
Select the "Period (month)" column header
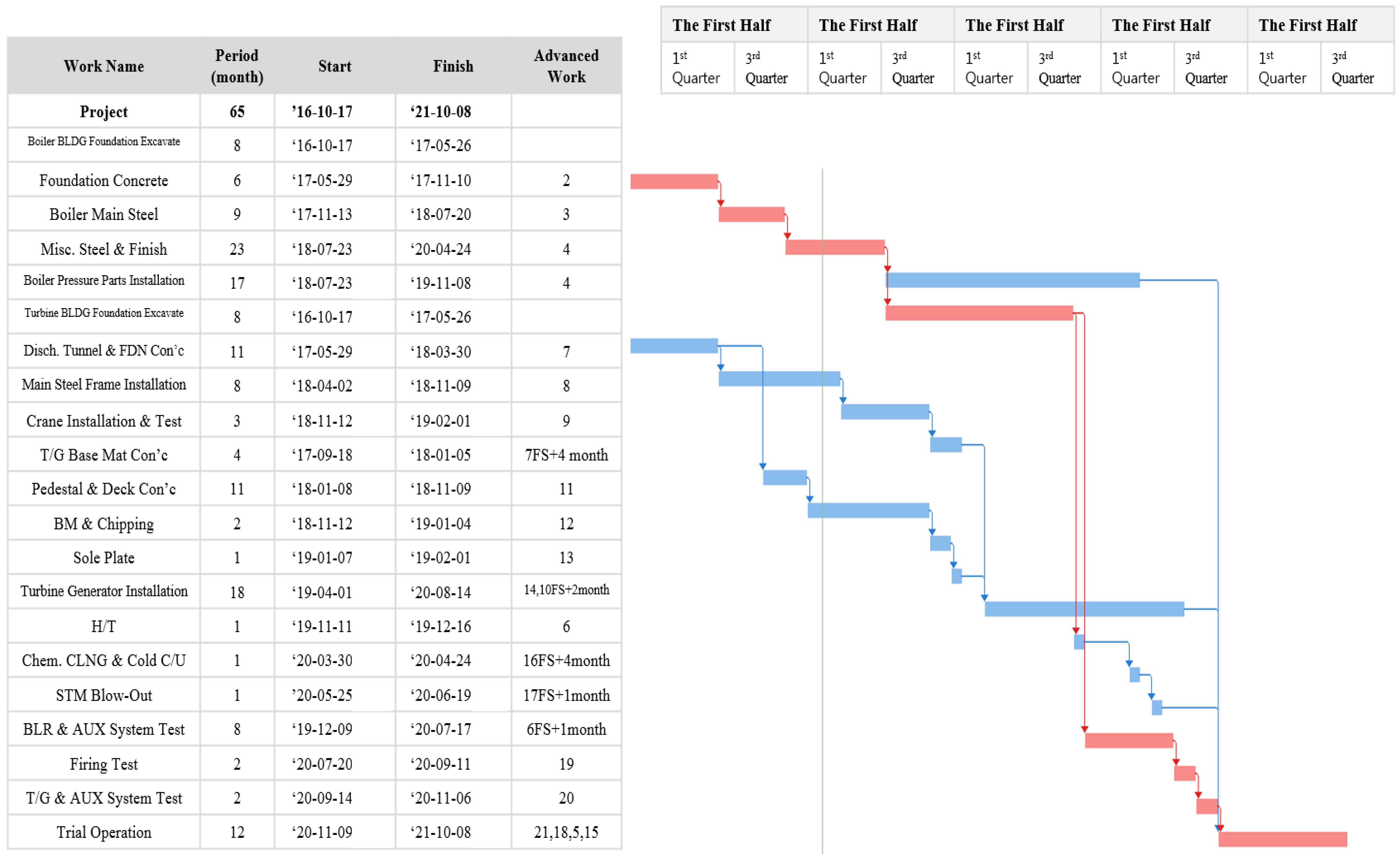(x=237, y=66)
